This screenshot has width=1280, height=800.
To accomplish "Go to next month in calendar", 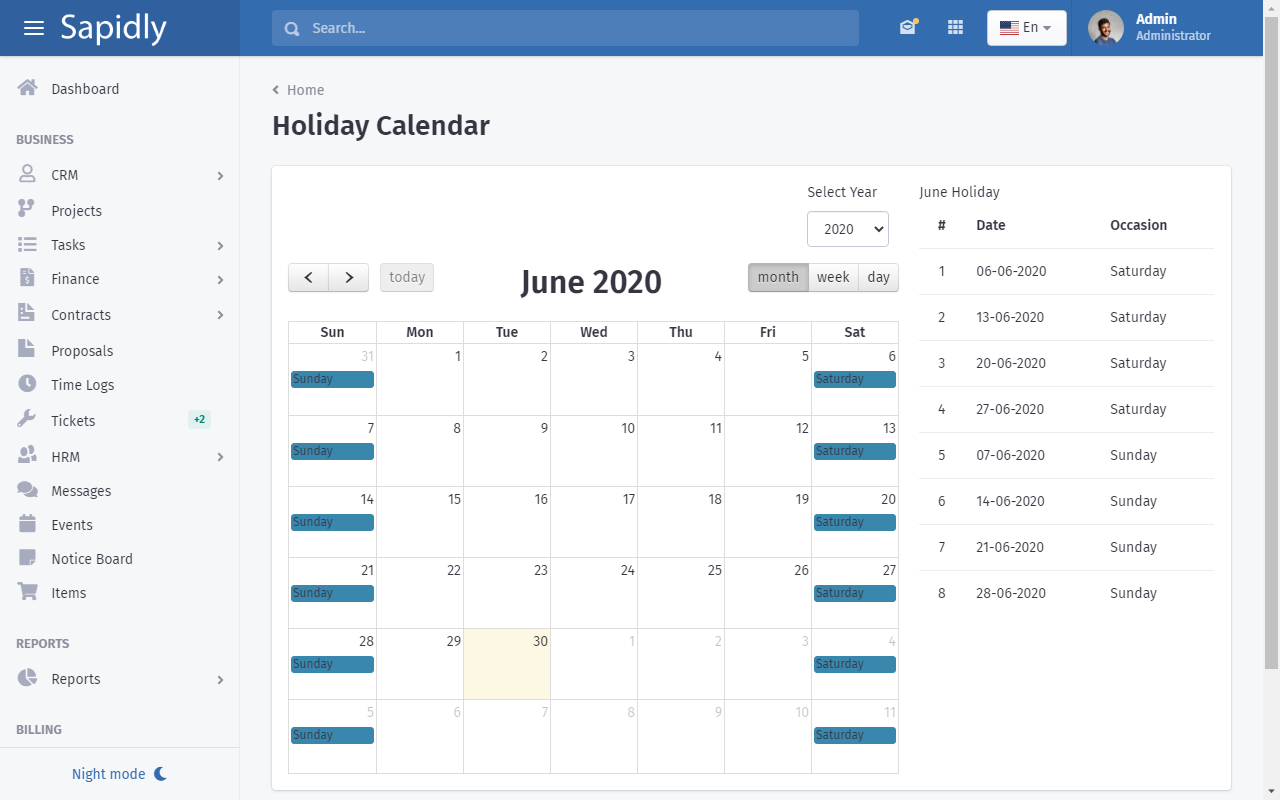I will (349, 277).
